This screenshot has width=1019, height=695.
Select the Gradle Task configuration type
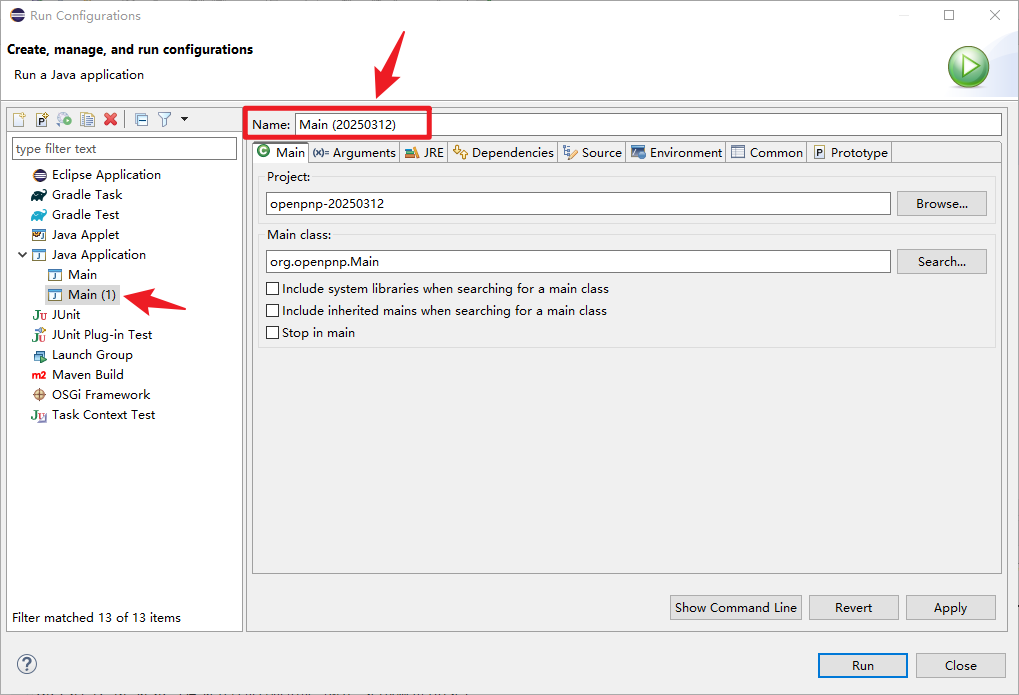87,195
